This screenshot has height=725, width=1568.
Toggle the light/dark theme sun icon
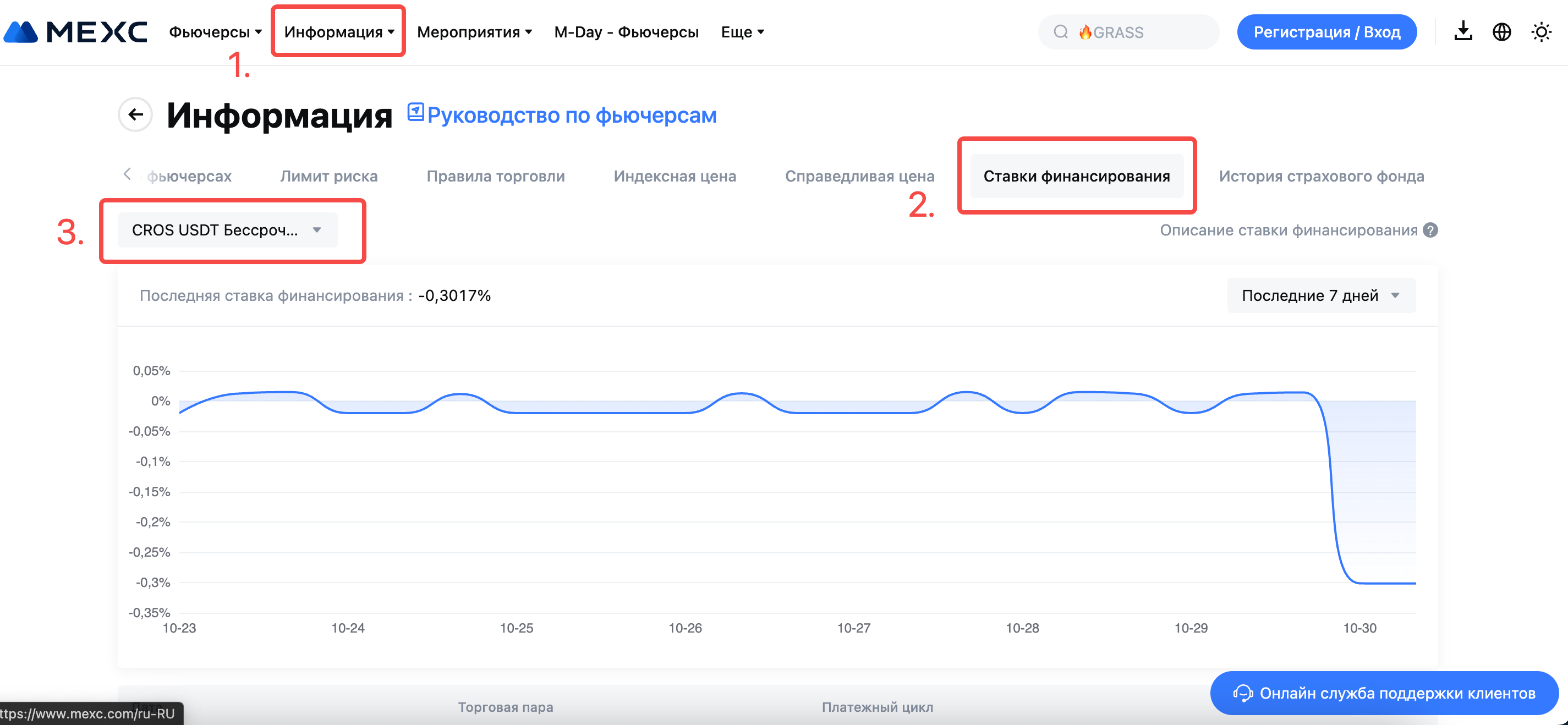(x=1540, y=32)
